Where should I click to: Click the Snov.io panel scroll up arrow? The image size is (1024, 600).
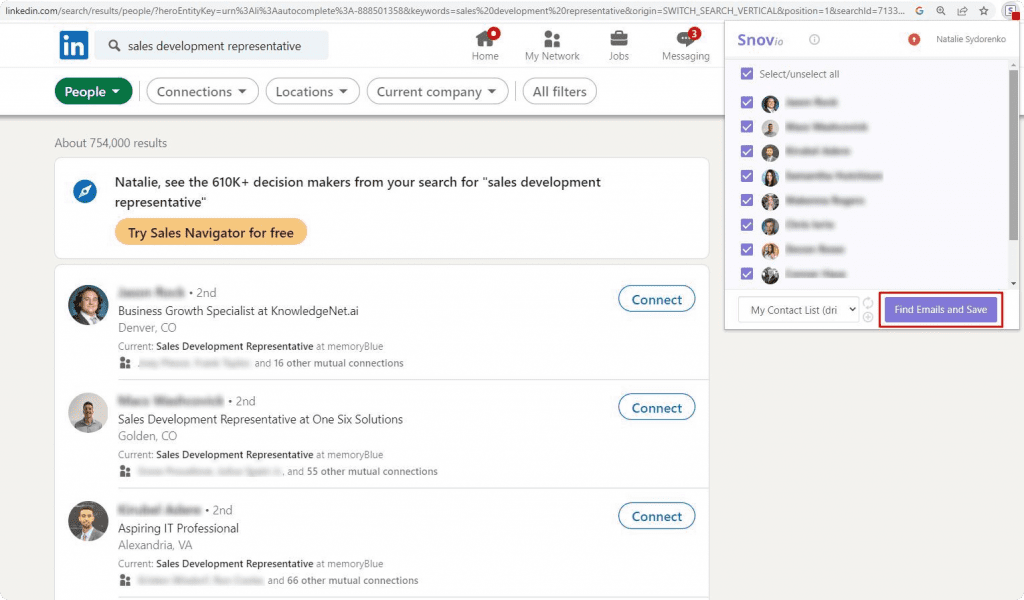[1014, 65]
